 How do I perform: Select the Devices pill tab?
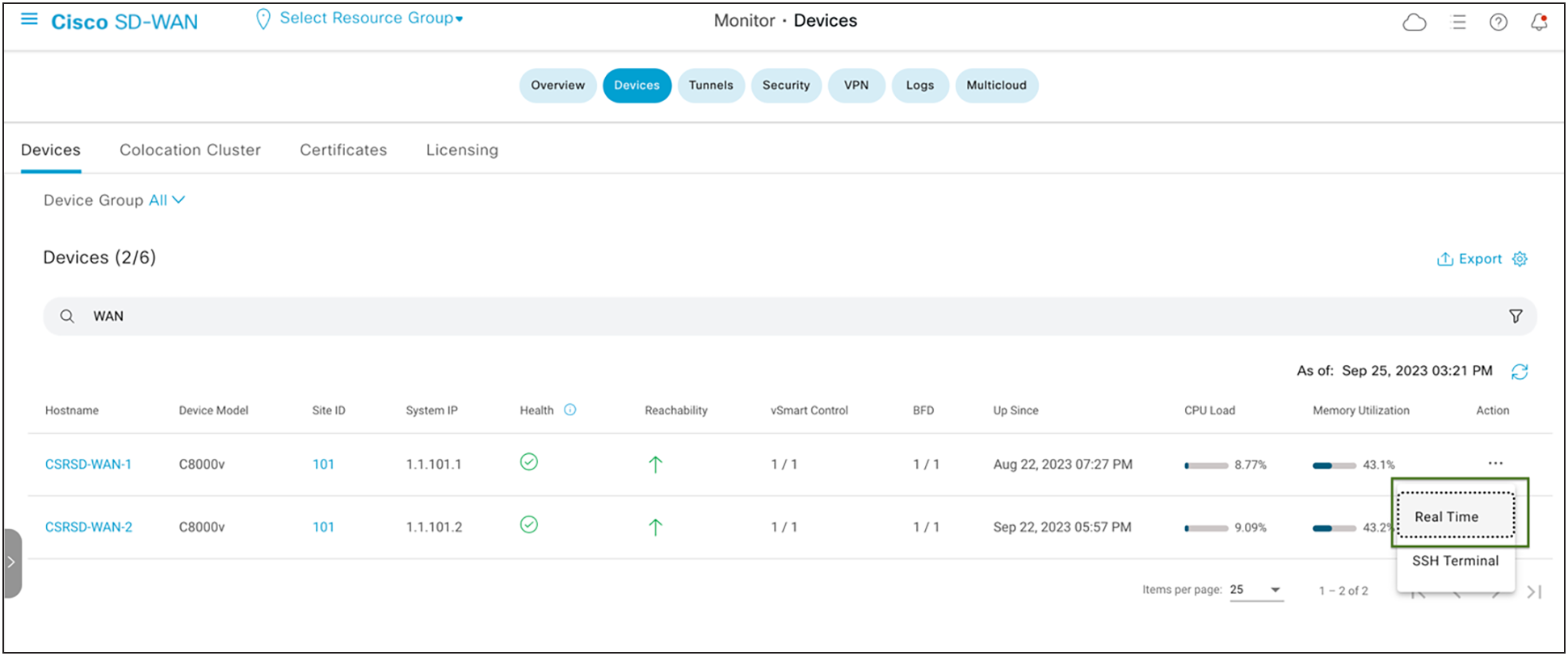637,86
